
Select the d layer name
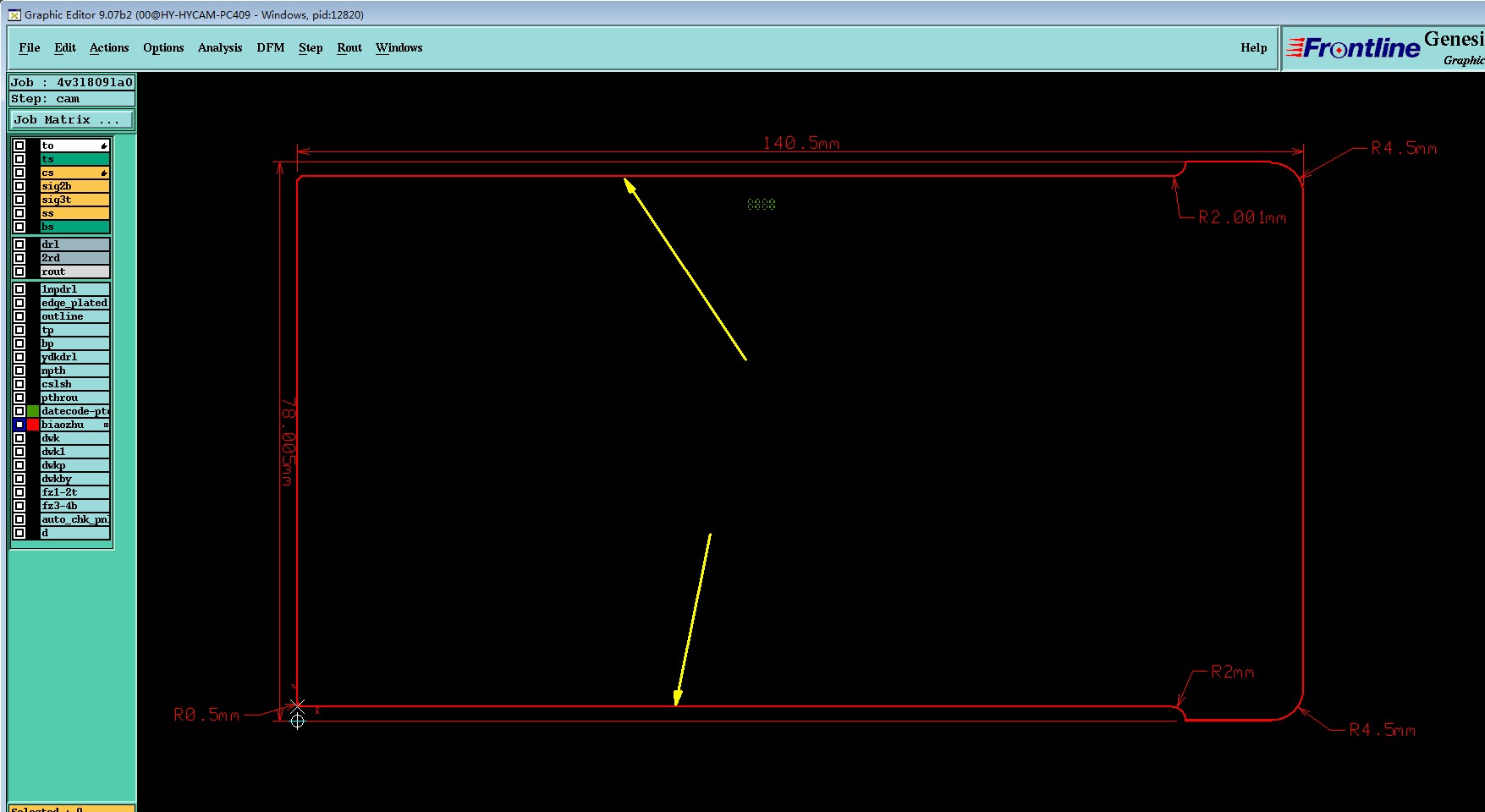click(75, 533)
